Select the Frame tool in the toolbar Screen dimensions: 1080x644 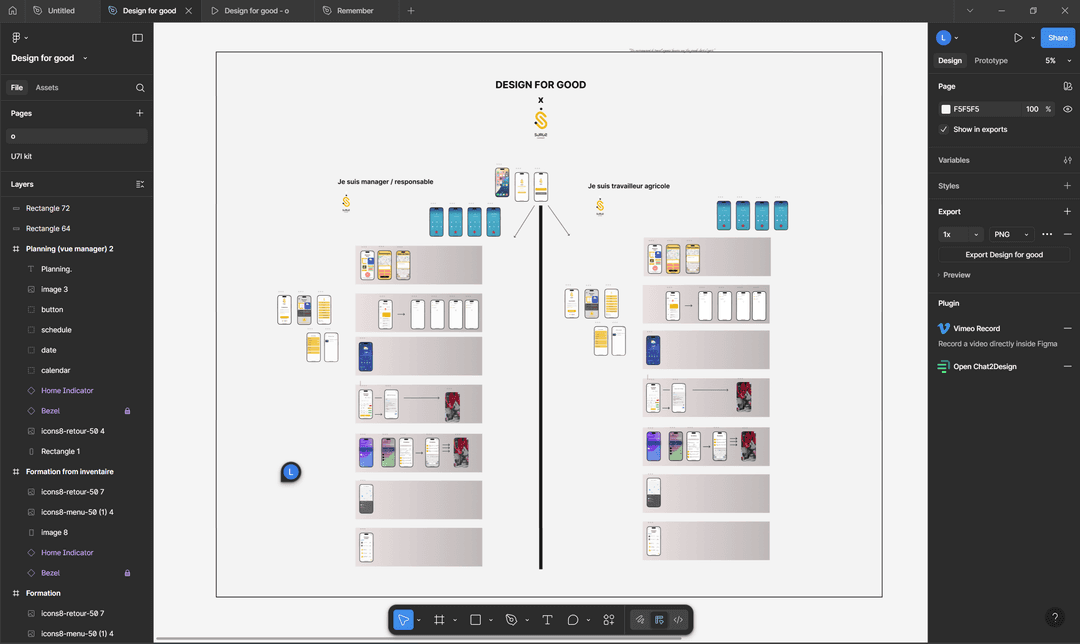pos(438,619)
